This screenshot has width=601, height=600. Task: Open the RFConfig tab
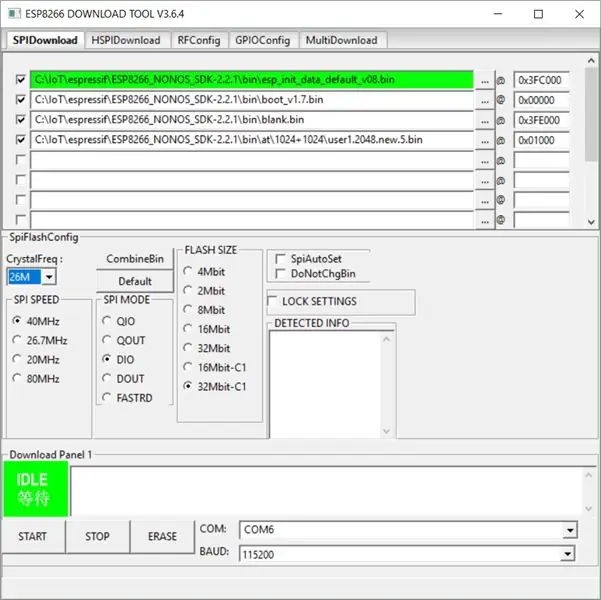[x=199, y=40]
